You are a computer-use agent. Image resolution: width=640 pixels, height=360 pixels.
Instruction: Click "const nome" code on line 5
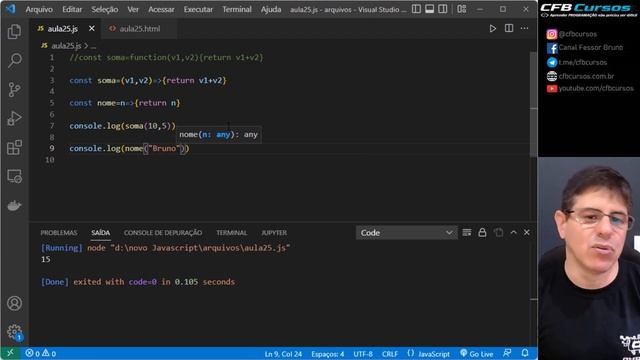(93, 103)
